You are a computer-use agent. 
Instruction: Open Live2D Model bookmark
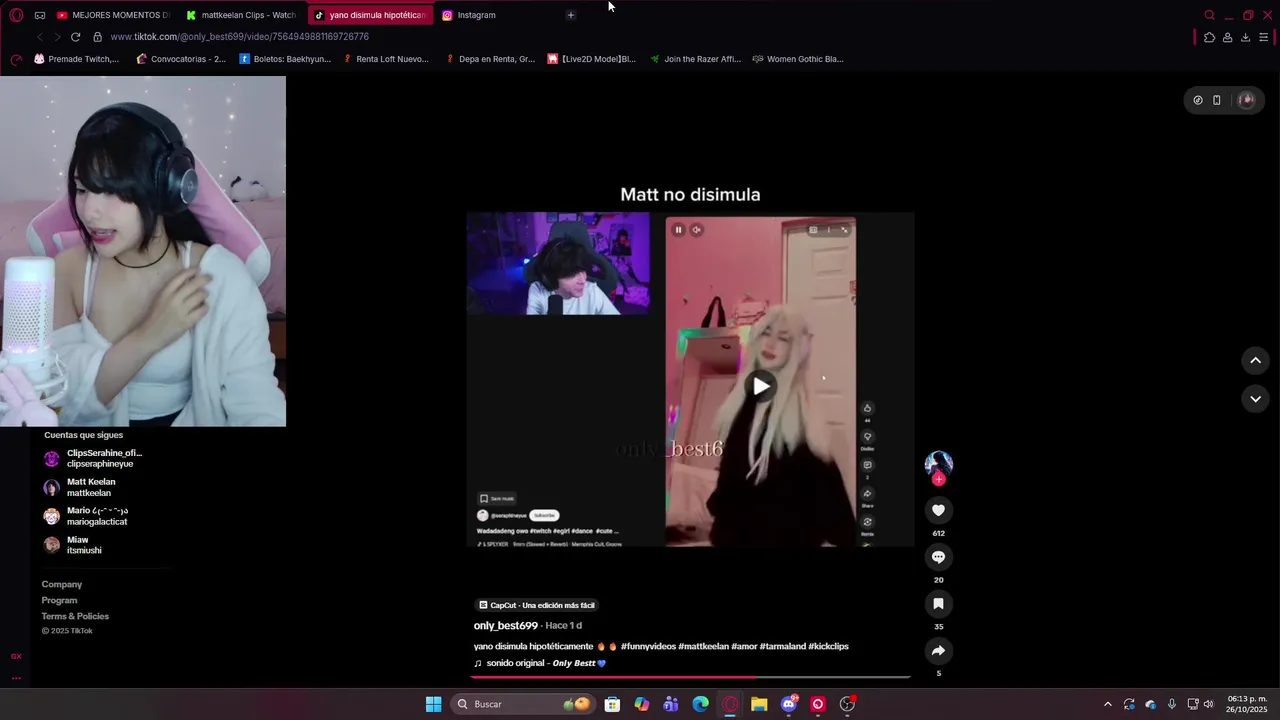click(x=591, y=59)
